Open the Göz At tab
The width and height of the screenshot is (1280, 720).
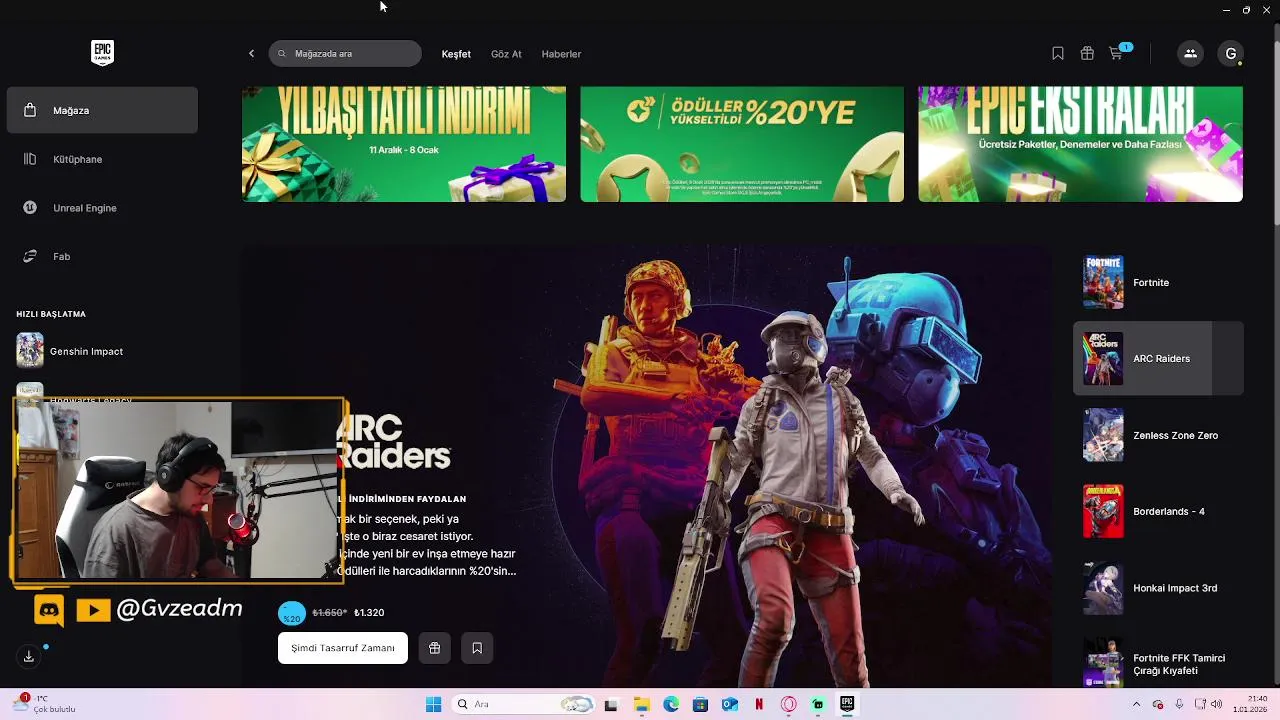(x=506, y=54)
